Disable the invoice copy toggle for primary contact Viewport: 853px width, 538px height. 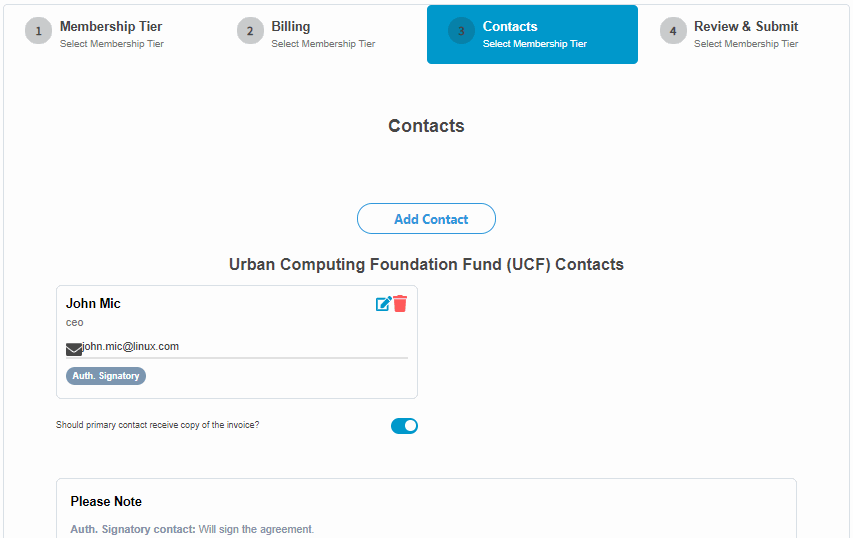coord(404,426)
